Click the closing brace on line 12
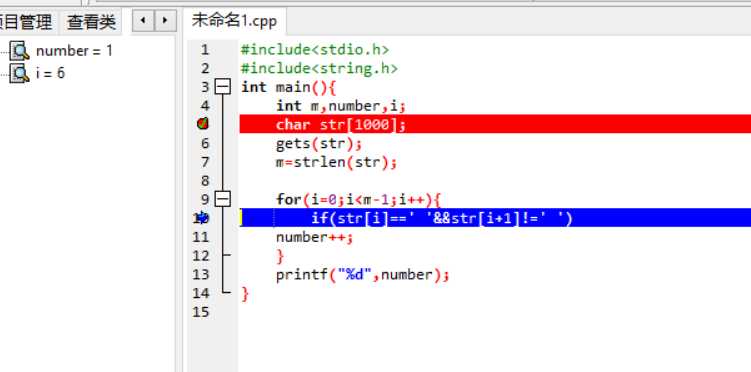751x372 pixels. click(x=280, y=256)
